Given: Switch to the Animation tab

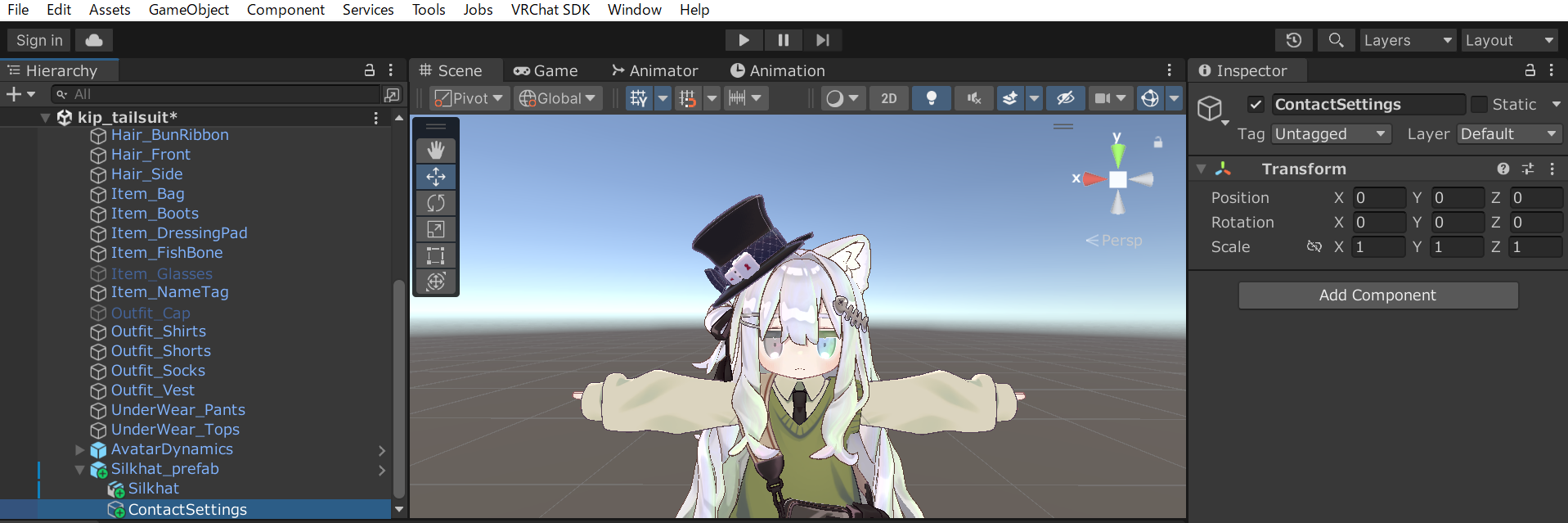Looking at the screenshot, I should coord(778,70).
